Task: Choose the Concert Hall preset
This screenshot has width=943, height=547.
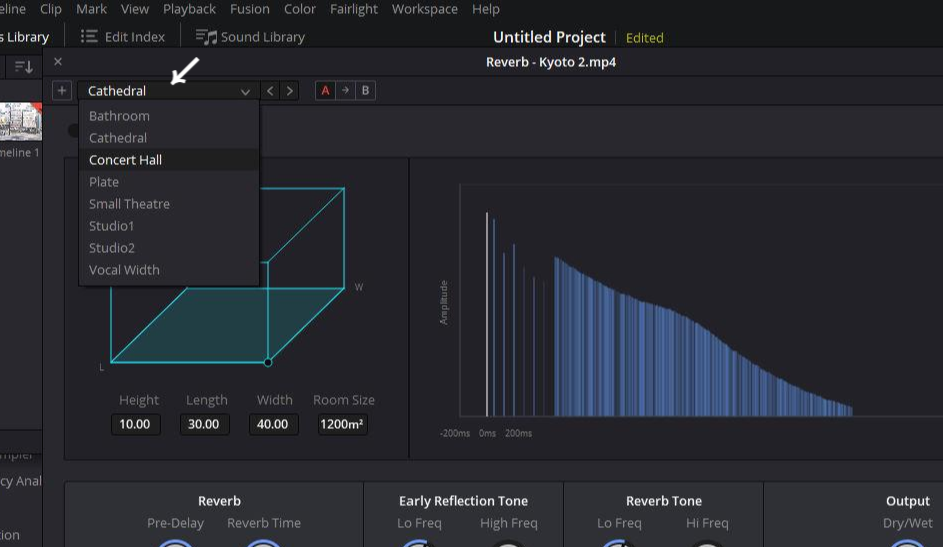Action: (168, 160)
